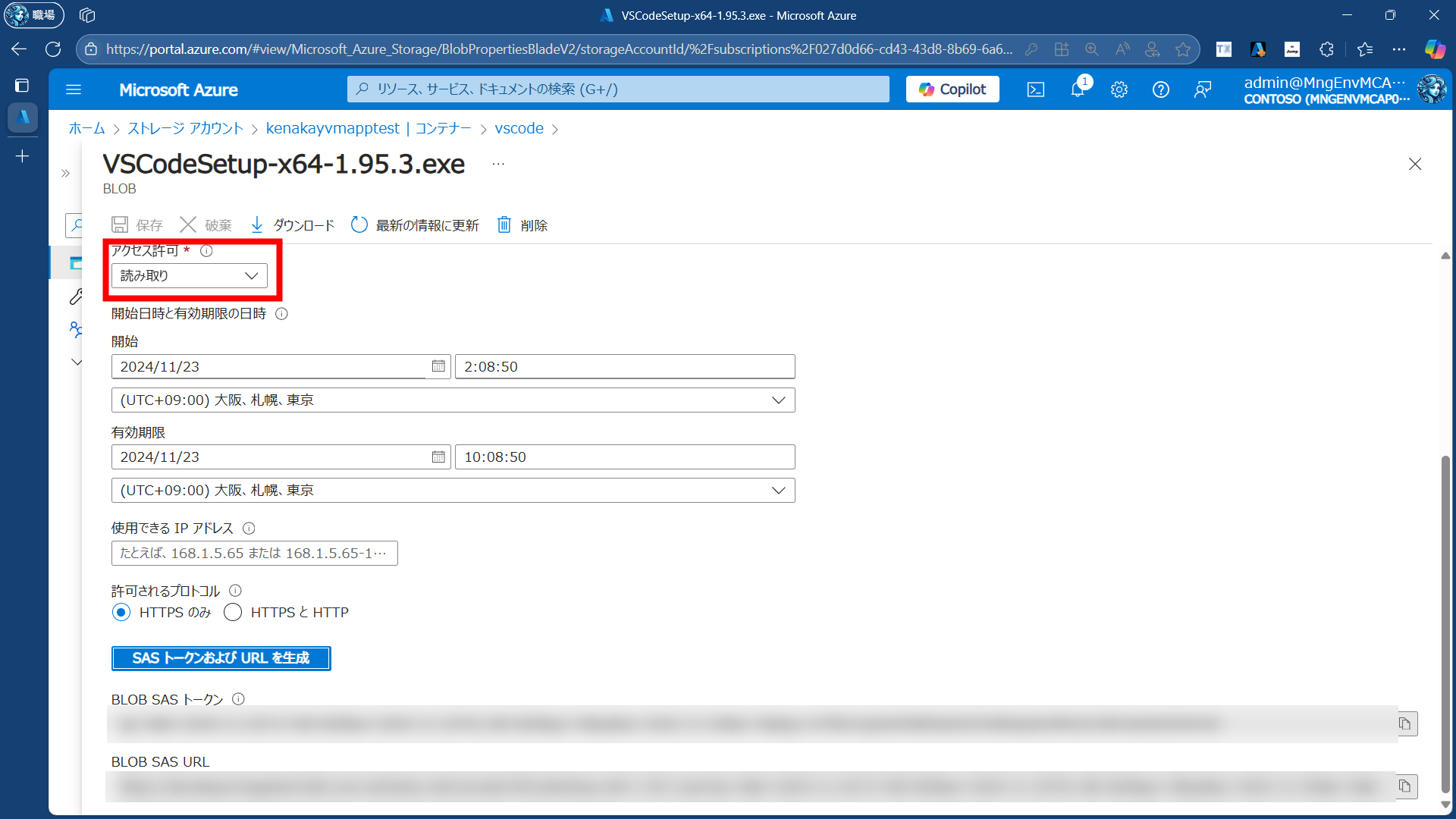1456x819 pixels.
Task: Open zoom magnifier in address bar
Action: pos(1092,49)
